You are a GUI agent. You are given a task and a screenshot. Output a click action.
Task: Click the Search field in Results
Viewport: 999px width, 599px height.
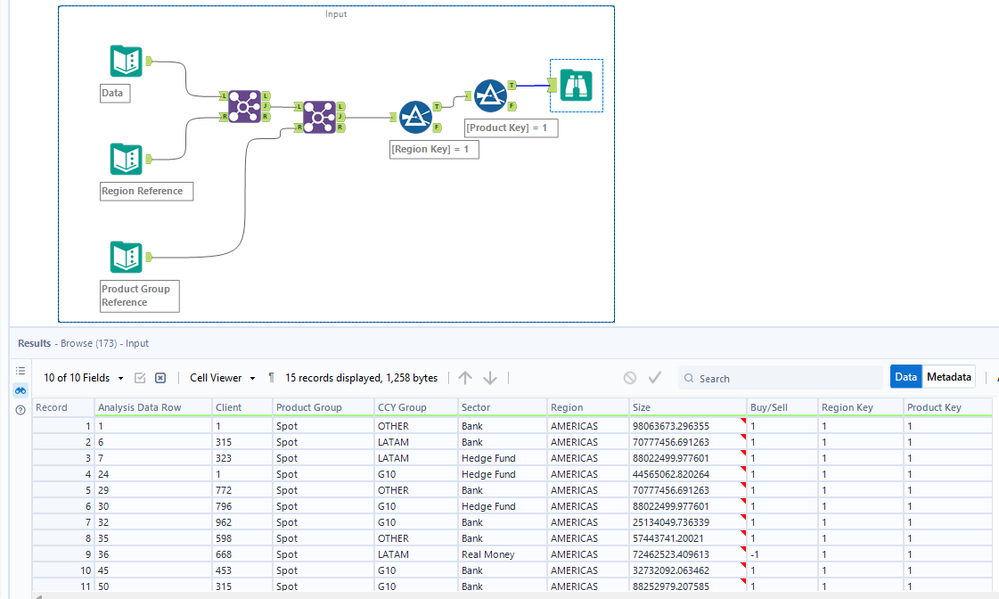pyautogui.click(x=780, y=378)
